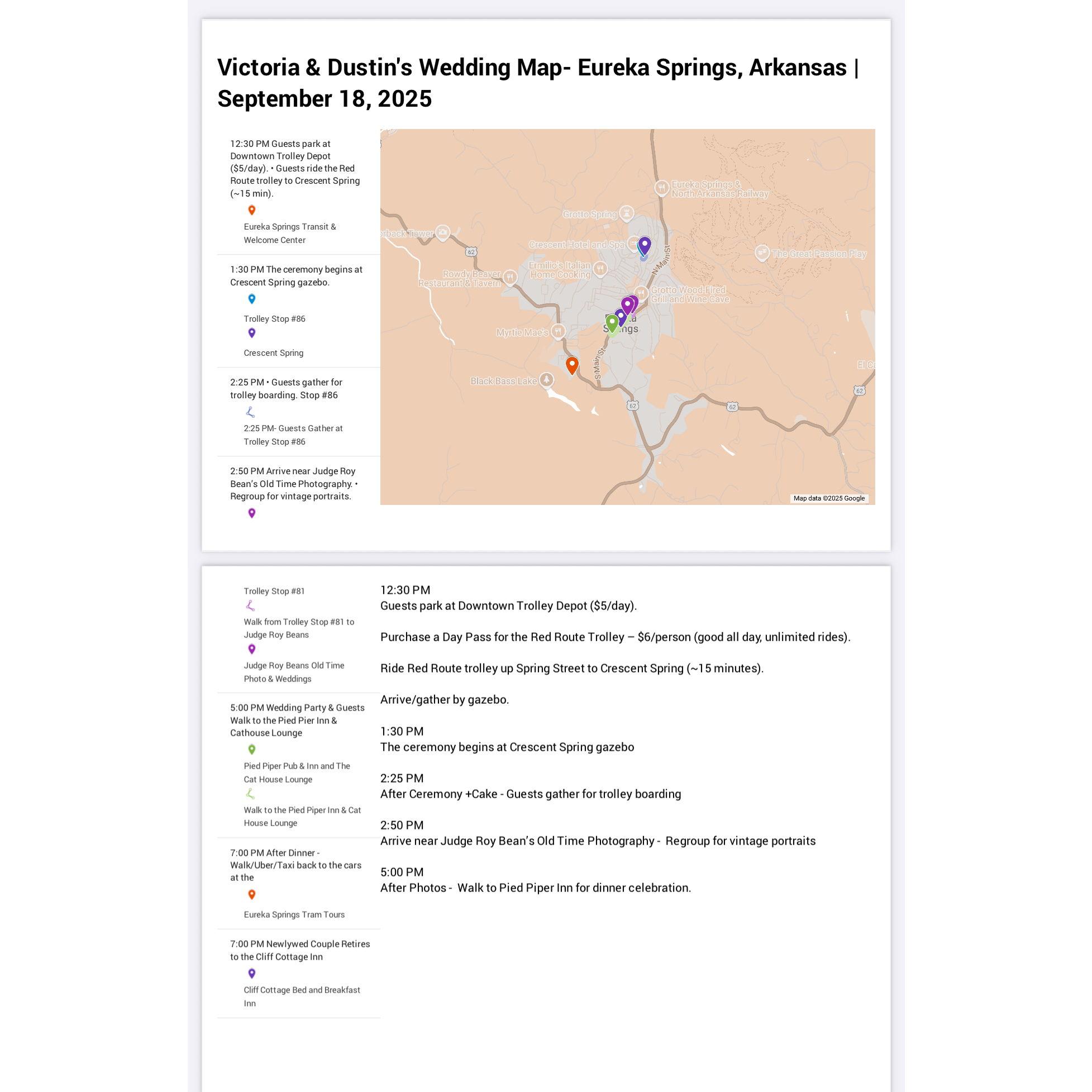Click the tower icon near Horback Tower on the map

click(442, 232)
